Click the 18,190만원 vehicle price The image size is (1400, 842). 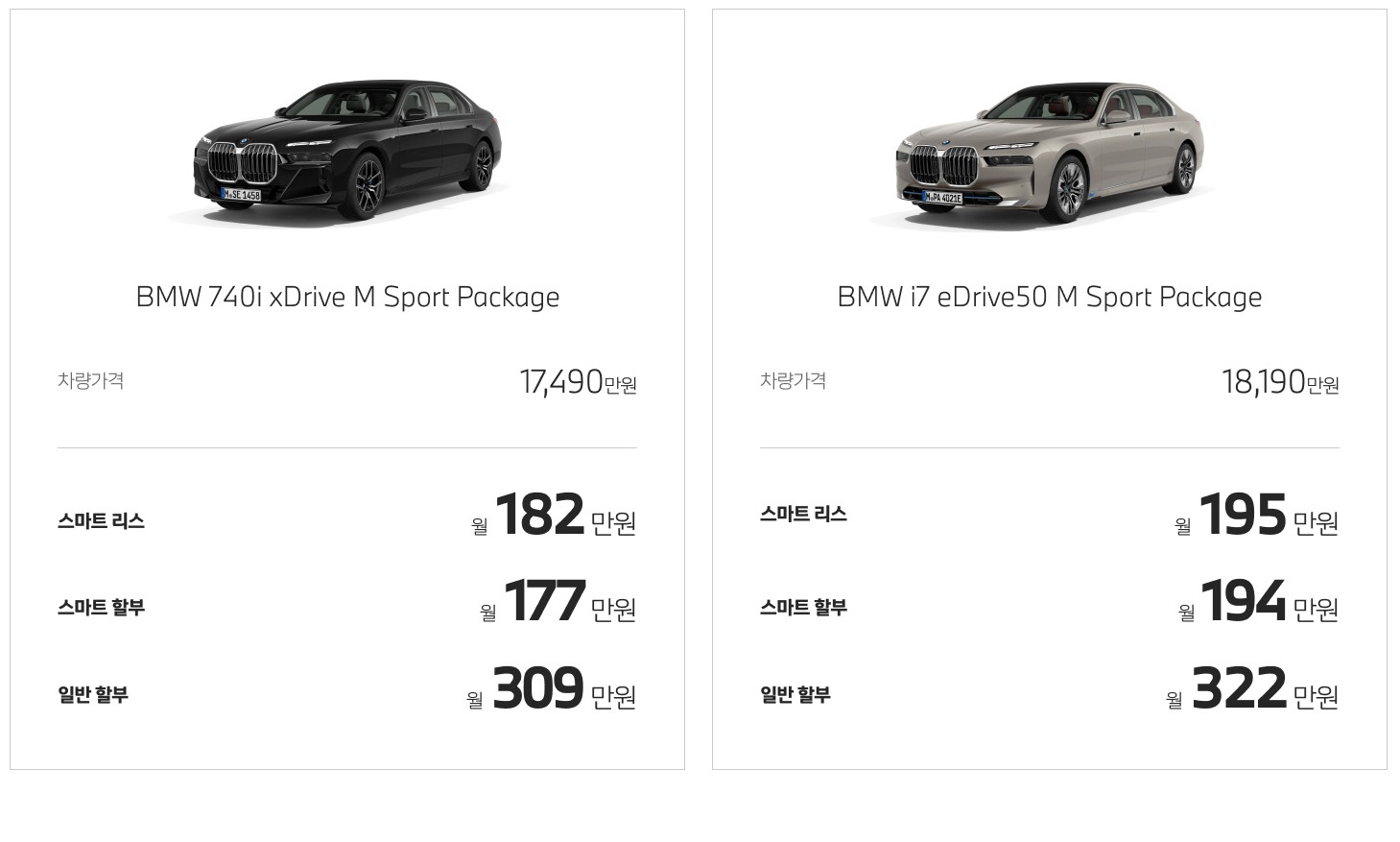pos(1281,382)
